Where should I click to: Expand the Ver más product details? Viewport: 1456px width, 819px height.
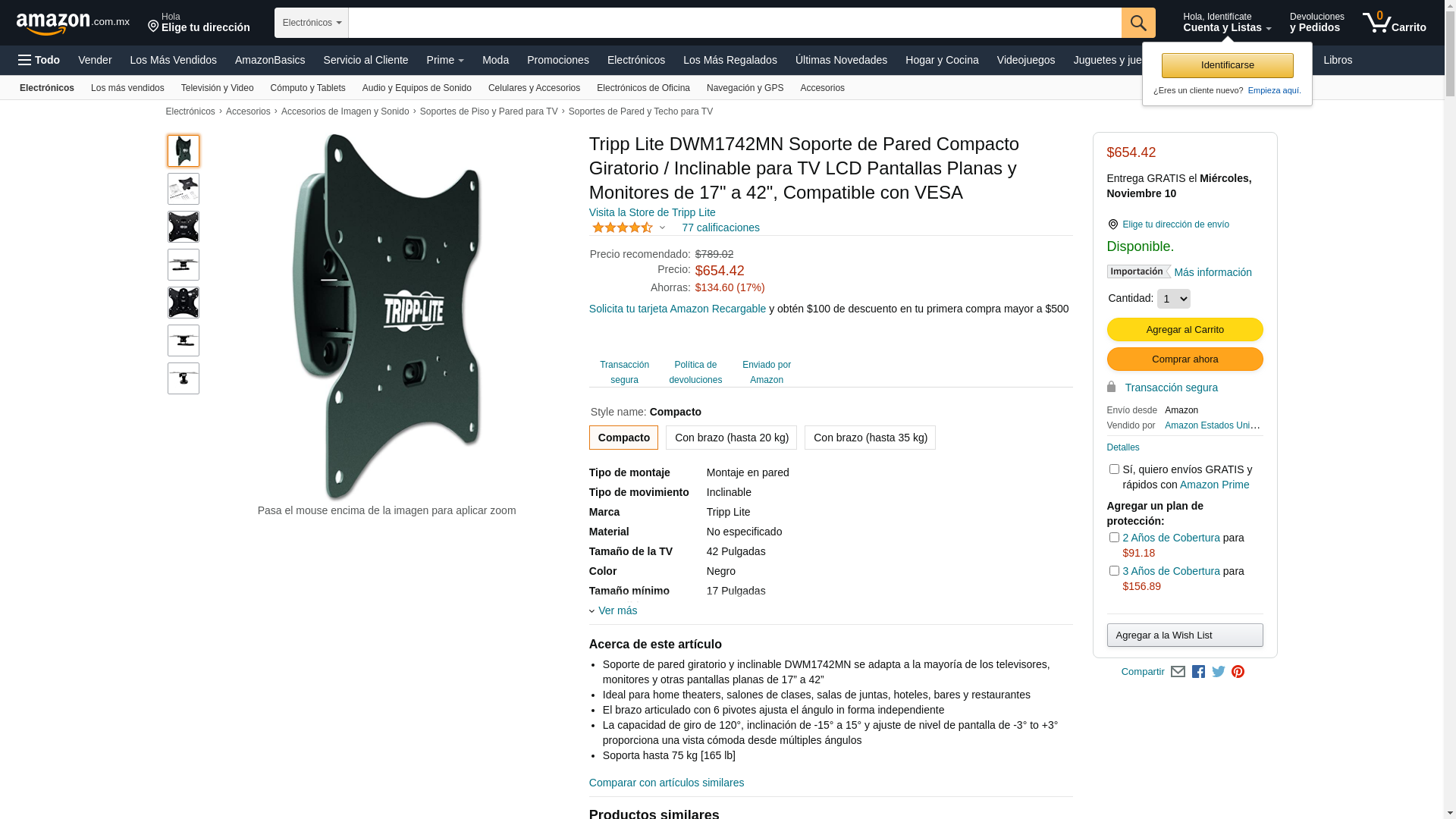(x=617, y=610)
